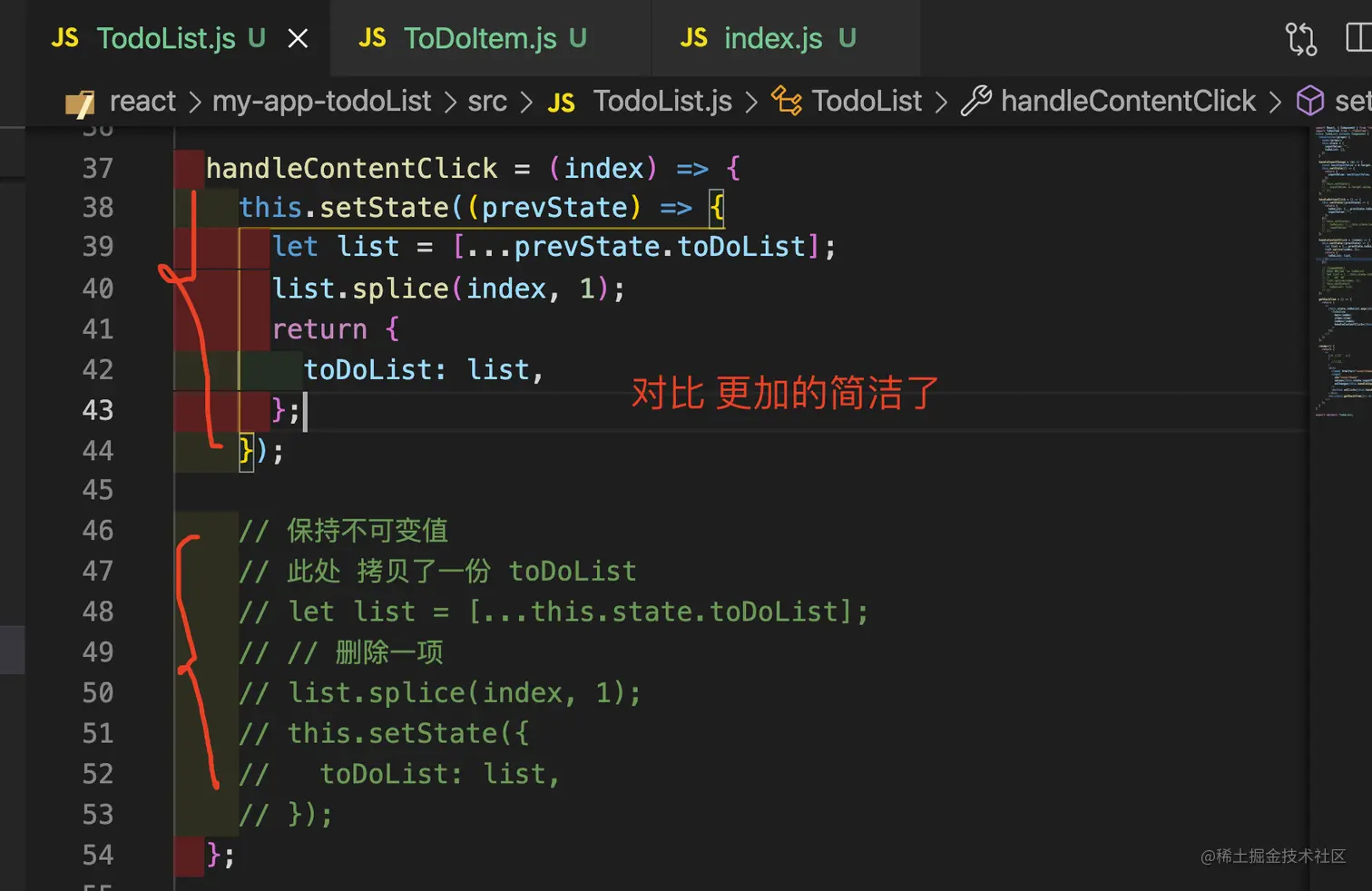The height and width of the screenshot is (891, 1372).
Task: Click line number 43 in gutter
Action: (98, 410)
